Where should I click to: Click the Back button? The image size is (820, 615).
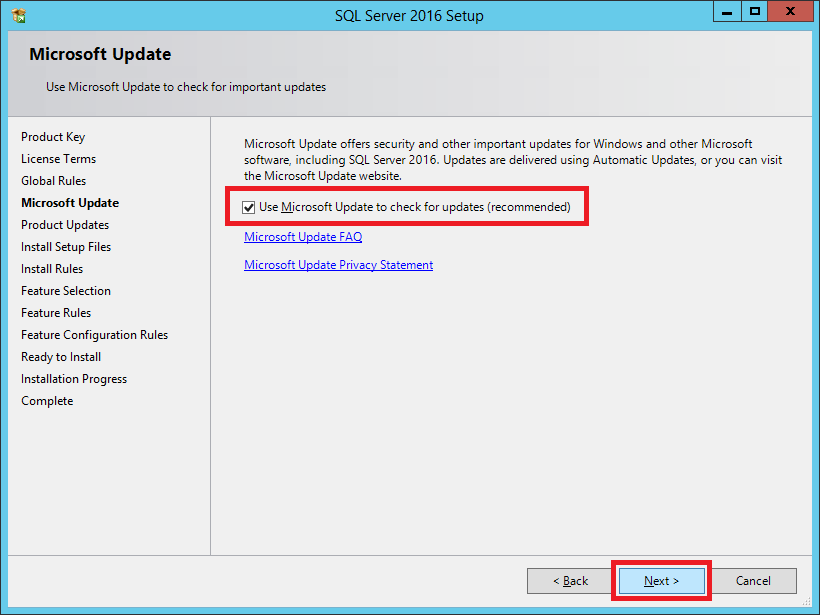pyautogui.click(x=571, y=581)
